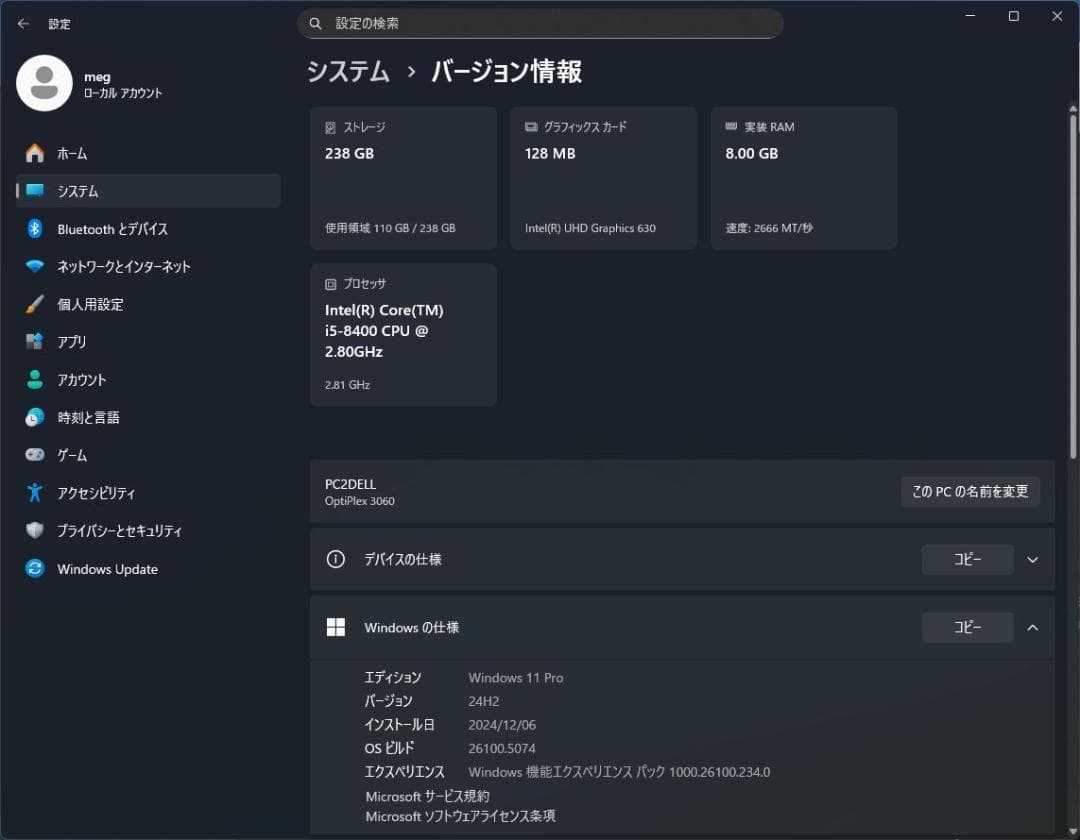The height and width of the screenshot is (840, 1080).
Task: Open ゲーム settings with the controller icon
Action: pyautogui.click(x=37, y=455)
